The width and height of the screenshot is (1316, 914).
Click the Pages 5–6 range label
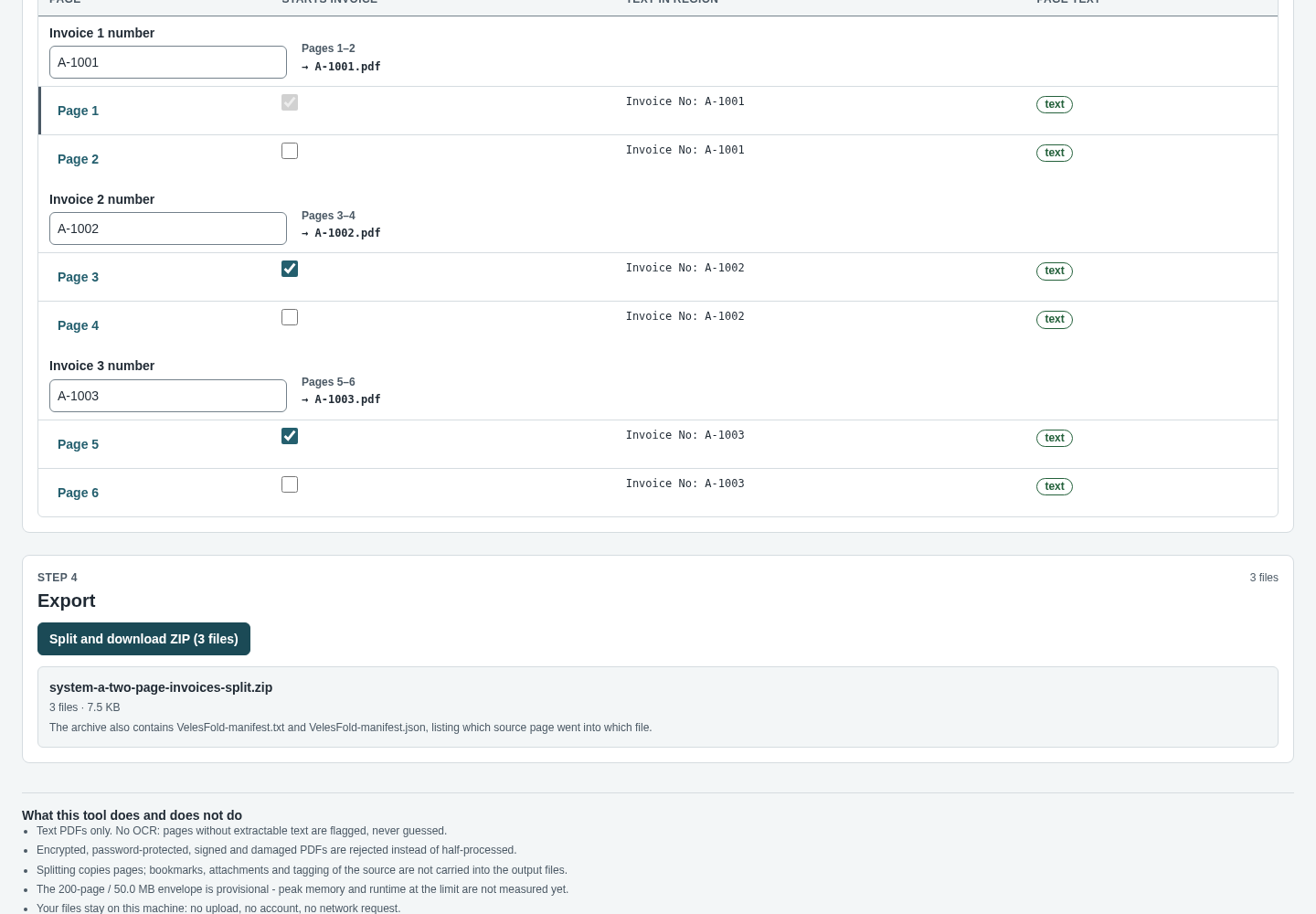pyautogui.click(x=328, y=382)
